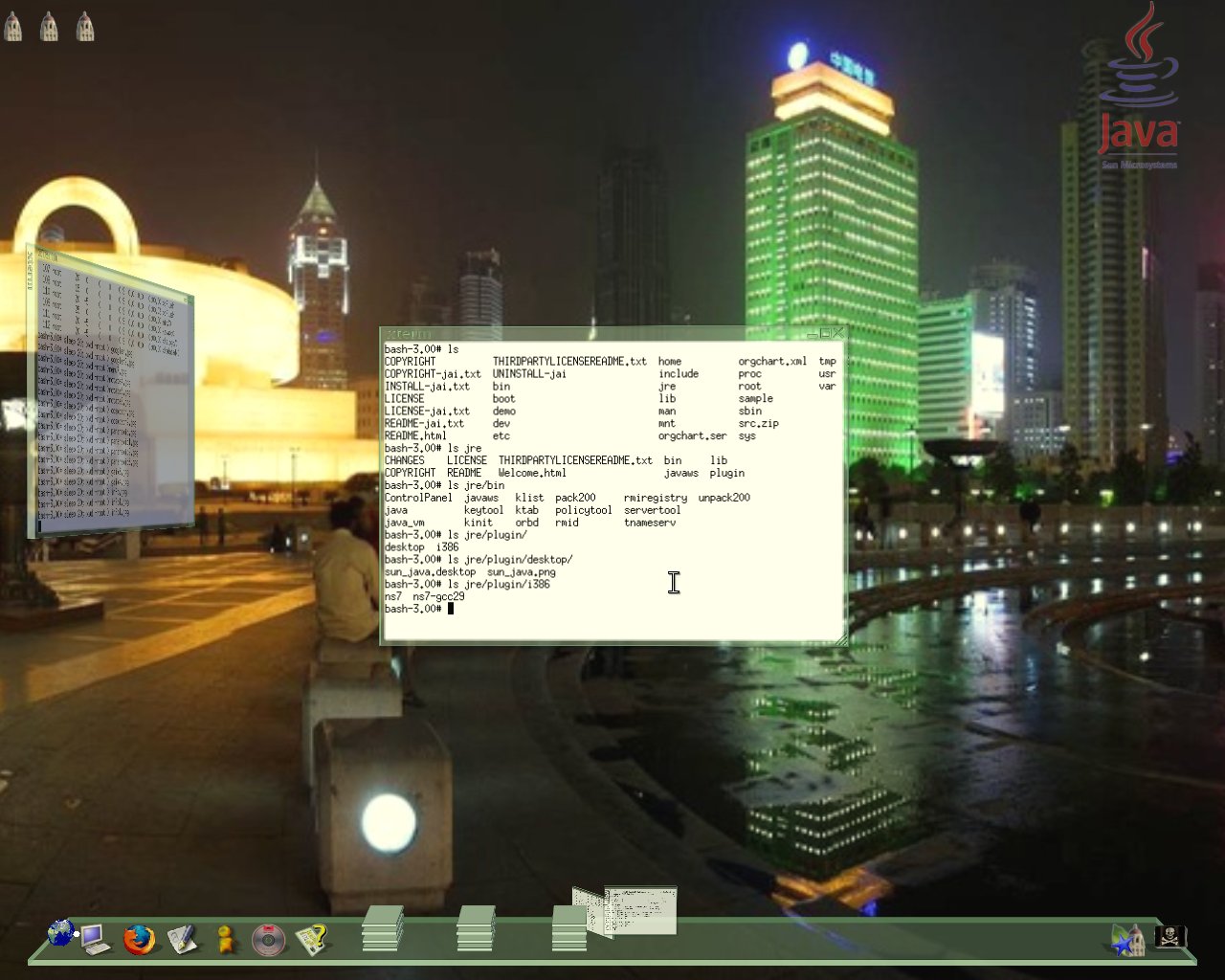The height and width of the screenshot is (980, 1225).
Task: Open the notepad and pen icon in the taskbar
Action: (x=182, y=939)
